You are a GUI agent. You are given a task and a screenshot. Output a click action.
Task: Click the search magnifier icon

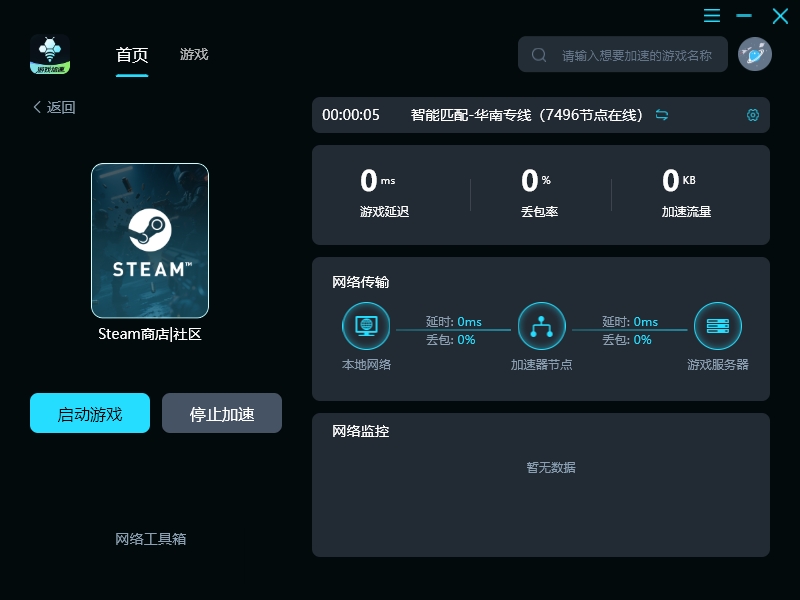click(x=539, y=55)
